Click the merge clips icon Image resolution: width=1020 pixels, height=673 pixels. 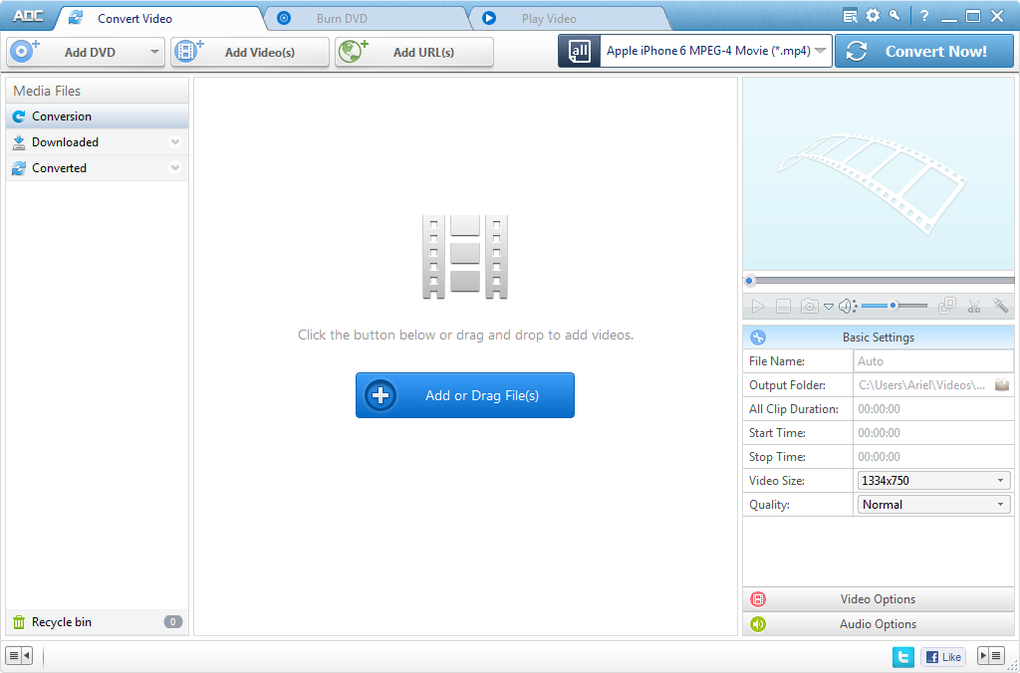point(947,306)
